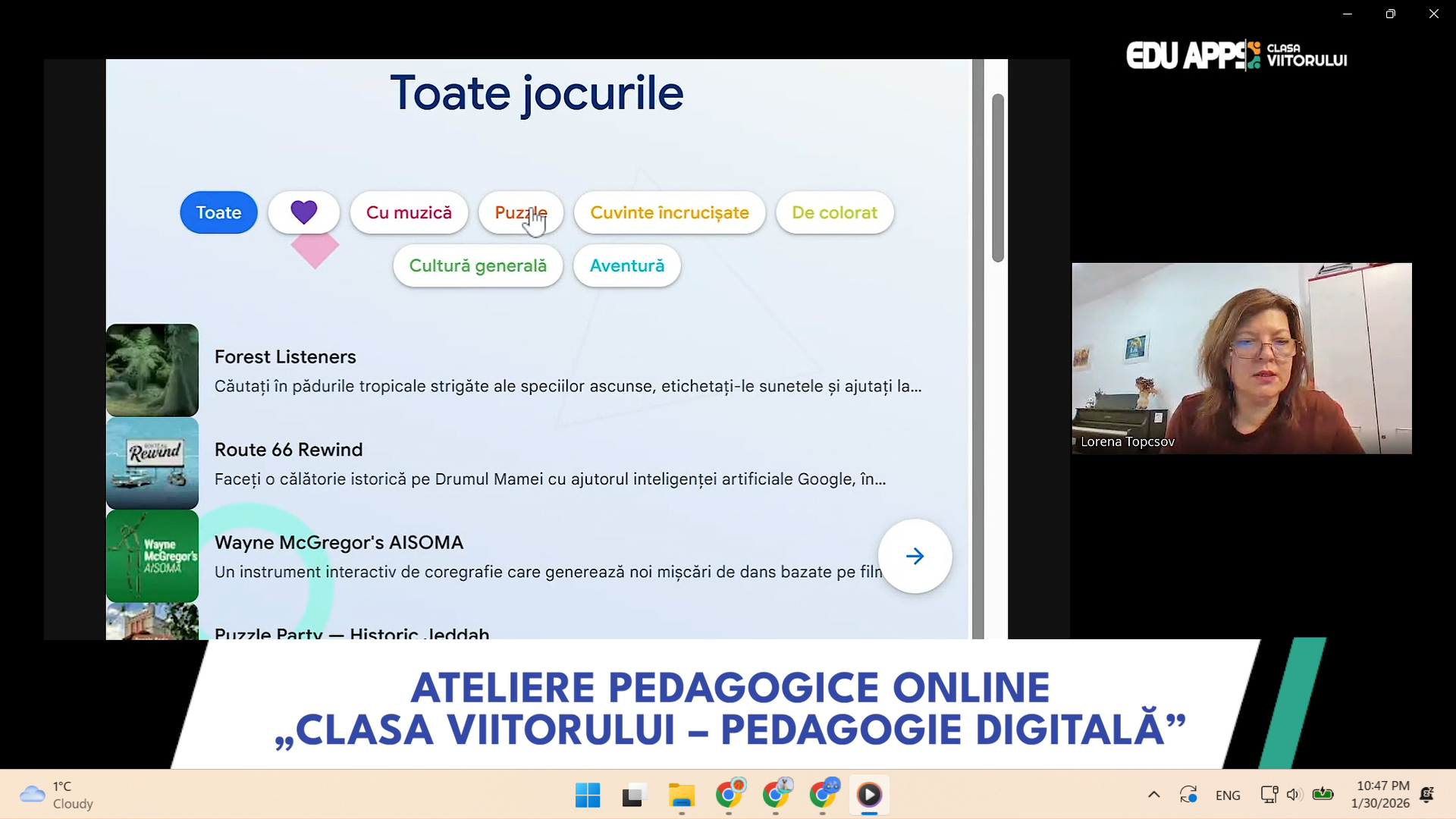1456x819 pixels.
Task: Open the third Chrome taskbar icon
Action: click(x=823, y=795)
